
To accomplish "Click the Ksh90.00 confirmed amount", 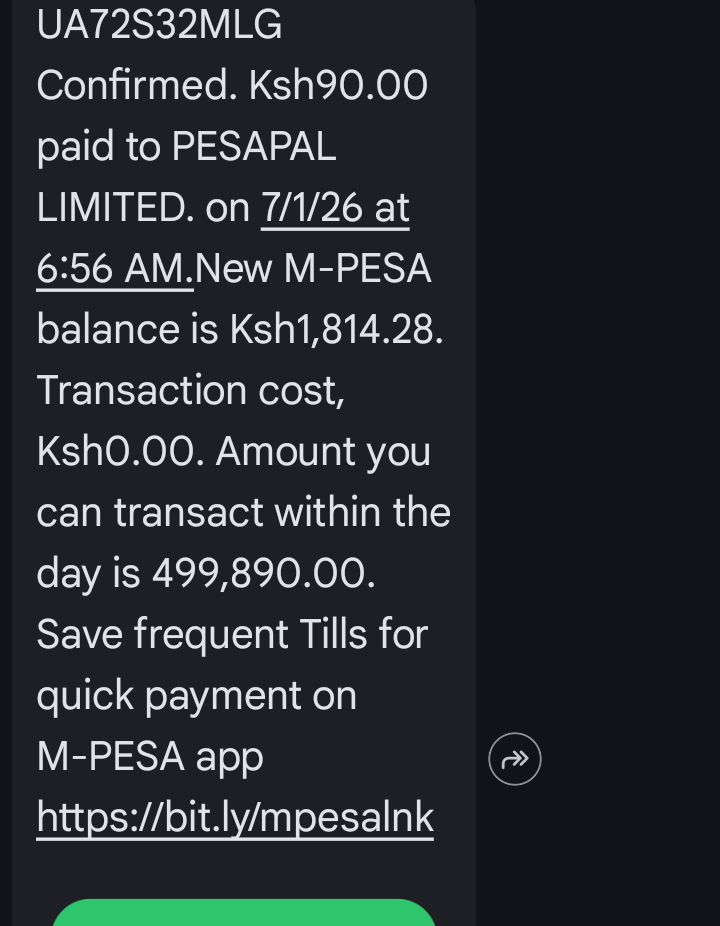I will point(338,86).
